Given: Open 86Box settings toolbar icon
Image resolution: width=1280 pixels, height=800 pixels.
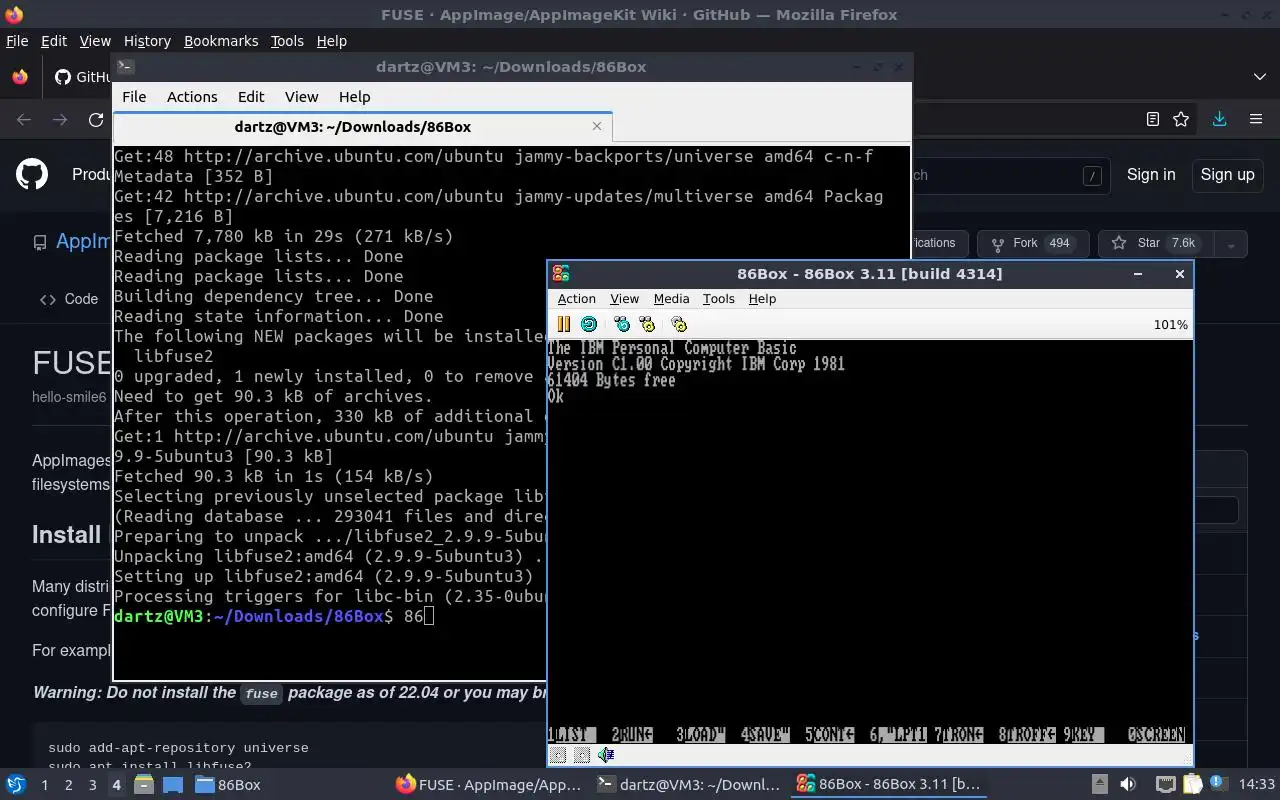Looking at the screenshot, I should tap(679, 324).
